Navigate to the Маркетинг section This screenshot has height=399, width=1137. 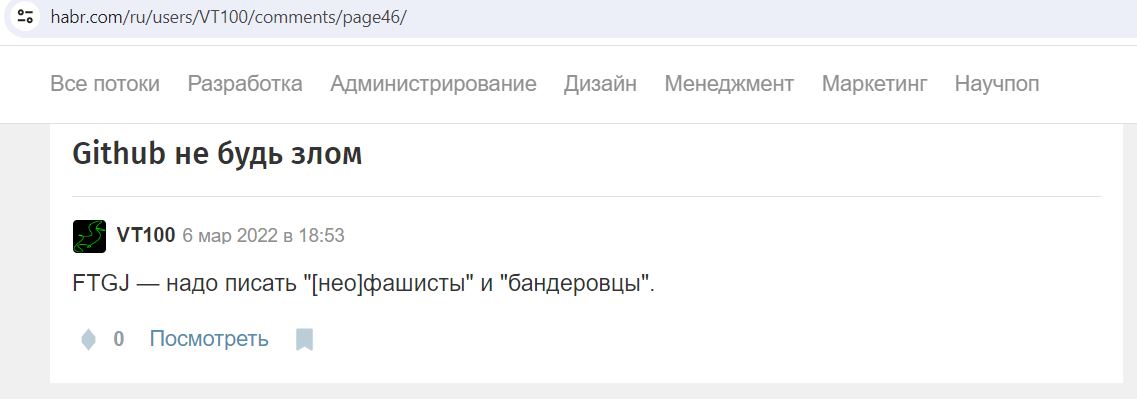[x=875, y=83]
